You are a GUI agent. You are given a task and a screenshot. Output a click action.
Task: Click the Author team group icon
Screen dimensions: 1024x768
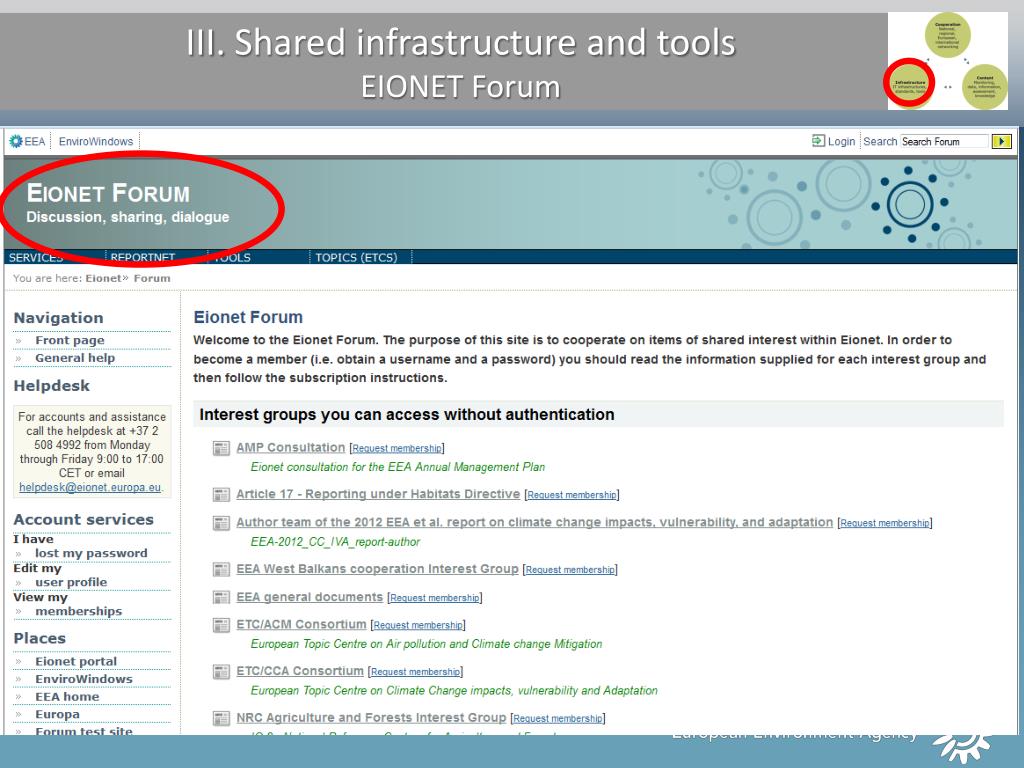click(221, 523)
